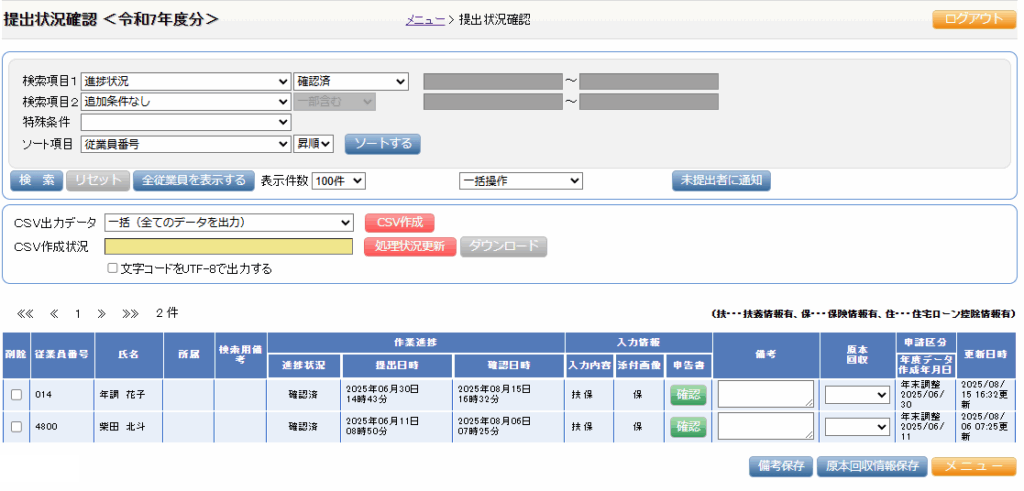Tick the delete checkbox for employee 014
Viewport: 1024px width, 491px height.
16,395
